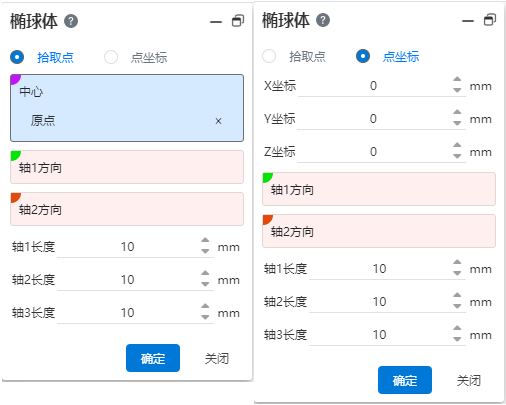Open help icon in right 椭球体 panel
The width and height of the screenshot is (506, 405).
click(x=323, y=20)
